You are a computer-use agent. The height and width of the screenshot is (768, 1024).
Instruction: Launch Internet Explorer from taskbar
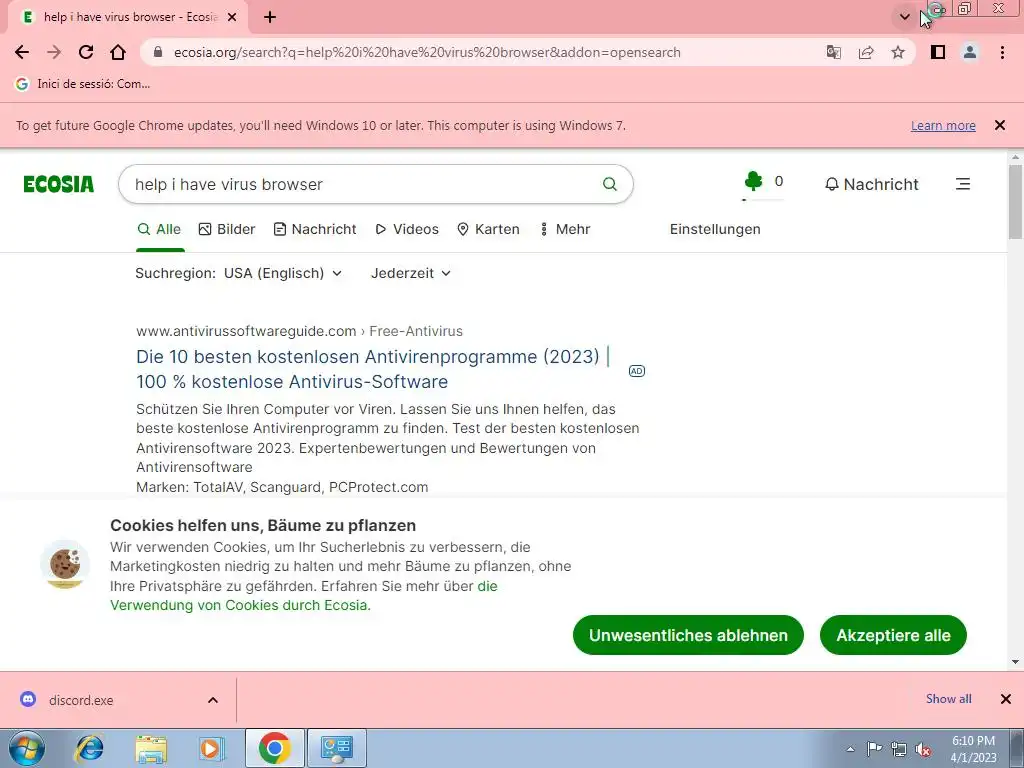tap(89, 748)
